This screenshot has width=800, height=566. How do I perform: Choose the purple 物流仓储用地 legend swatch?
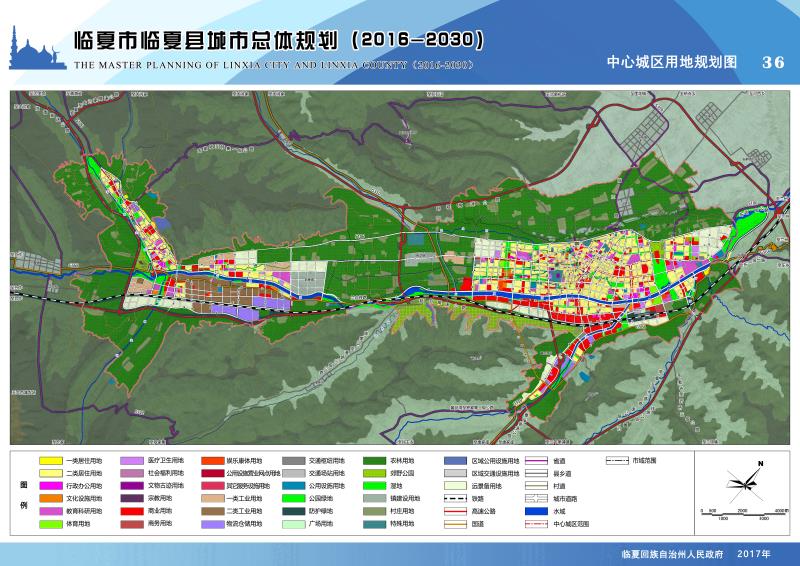pyautogui.click(x=214, y=523)
